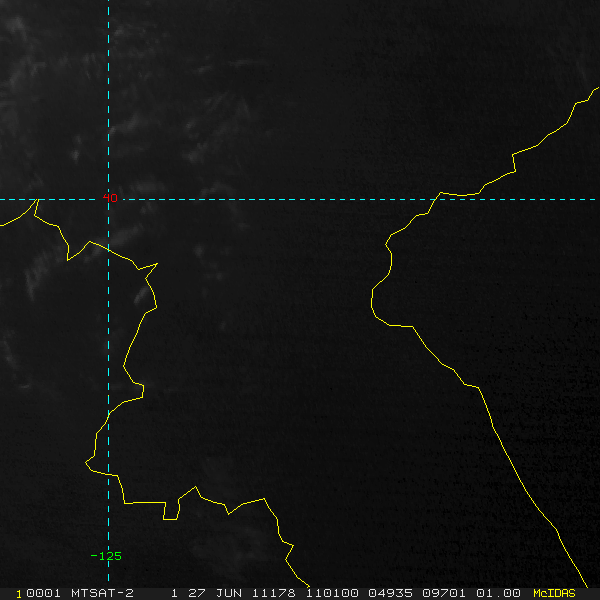Click the "0001" frame number text
Screen dimensions: 600x600
coord(43,593)
